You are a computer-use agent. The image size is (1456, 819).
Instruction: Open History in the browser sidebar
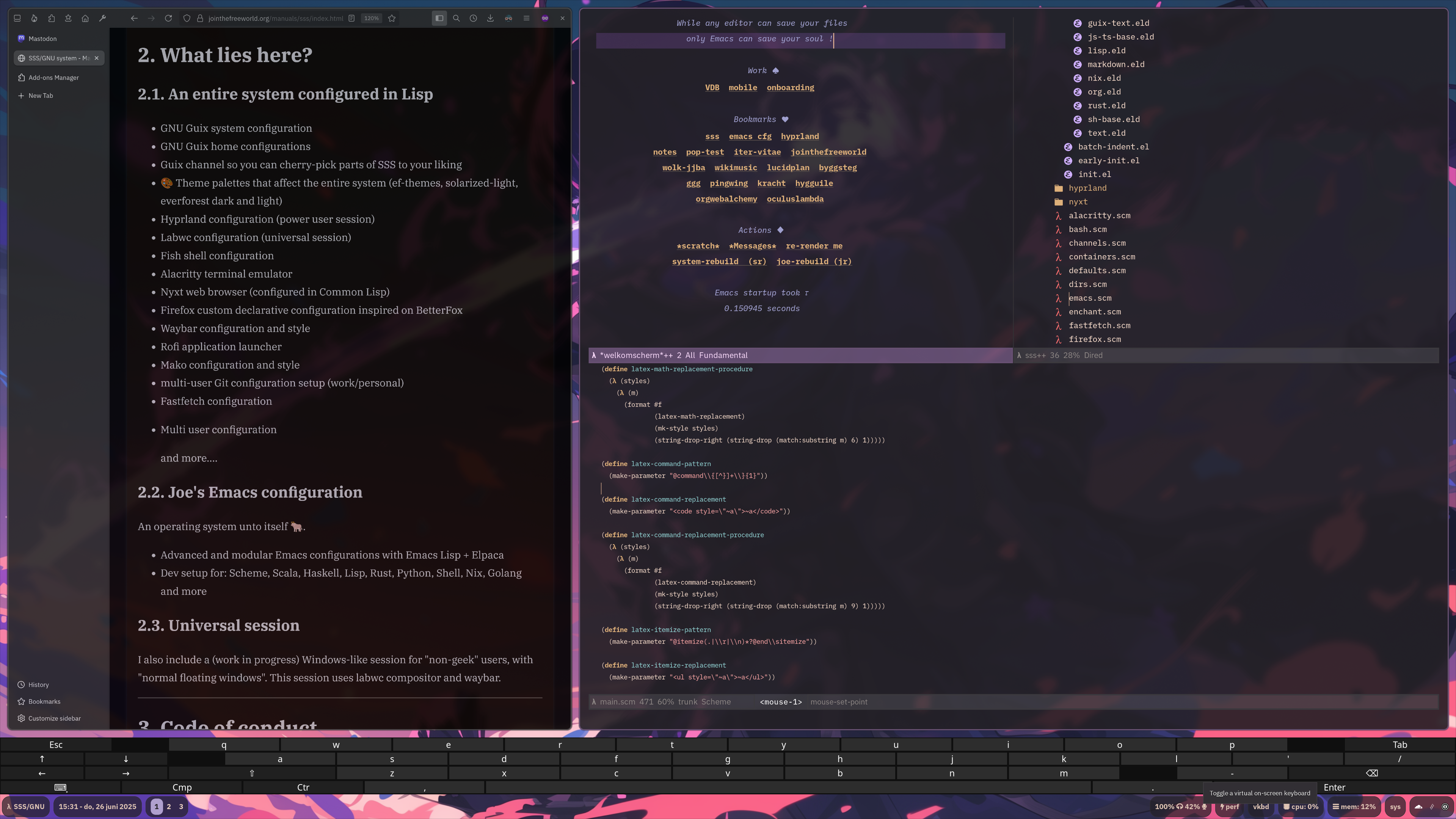point(33,684)
